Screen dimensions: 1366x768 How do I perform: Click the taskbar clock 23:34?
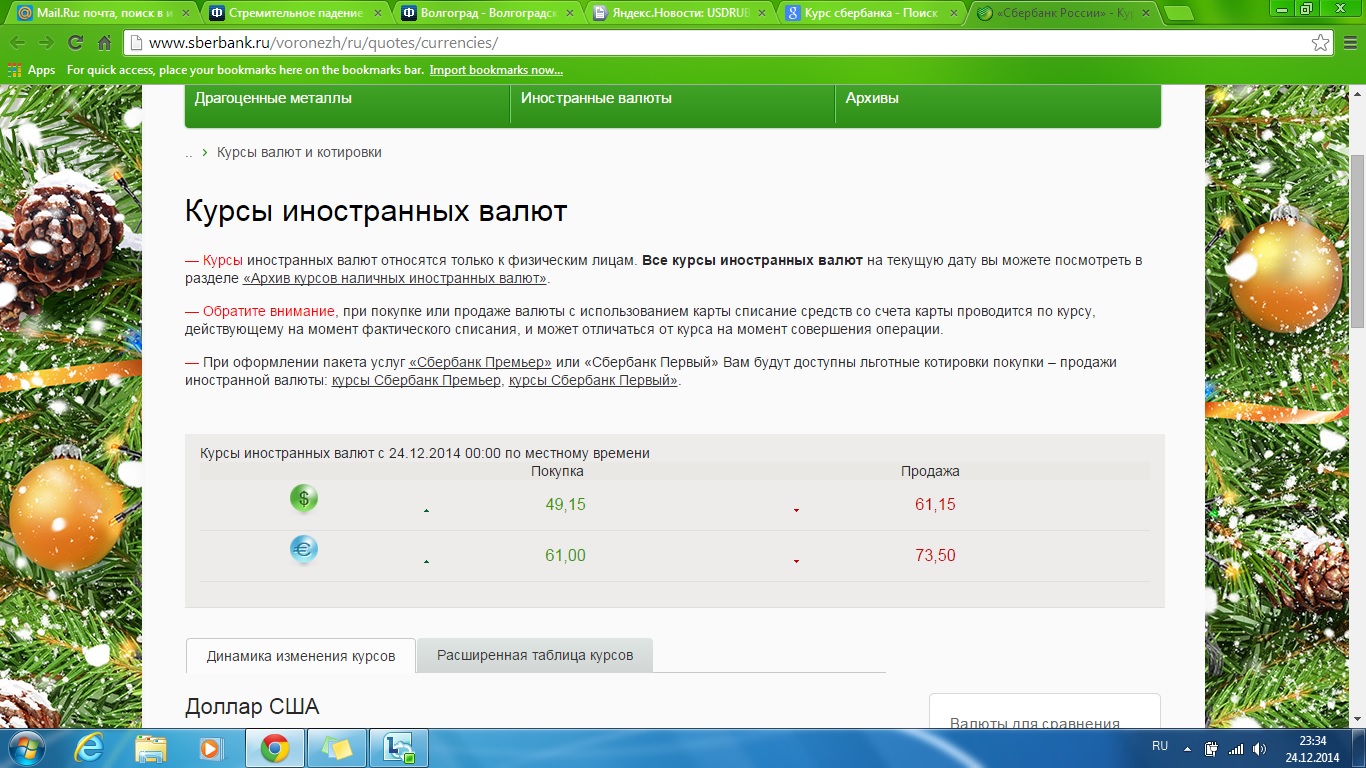pos(1313,740)
